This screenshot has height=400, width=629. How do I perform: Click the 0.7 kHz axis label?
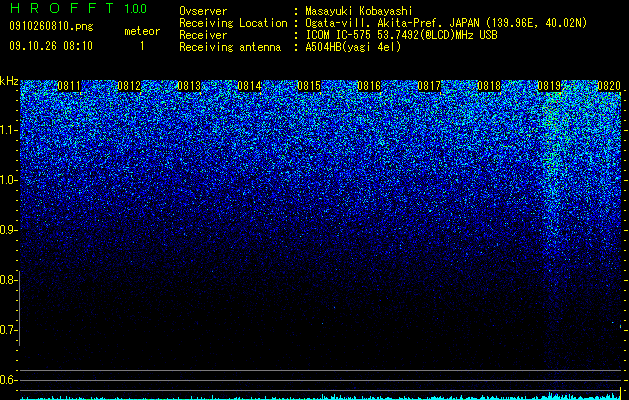tap(8, 330)
